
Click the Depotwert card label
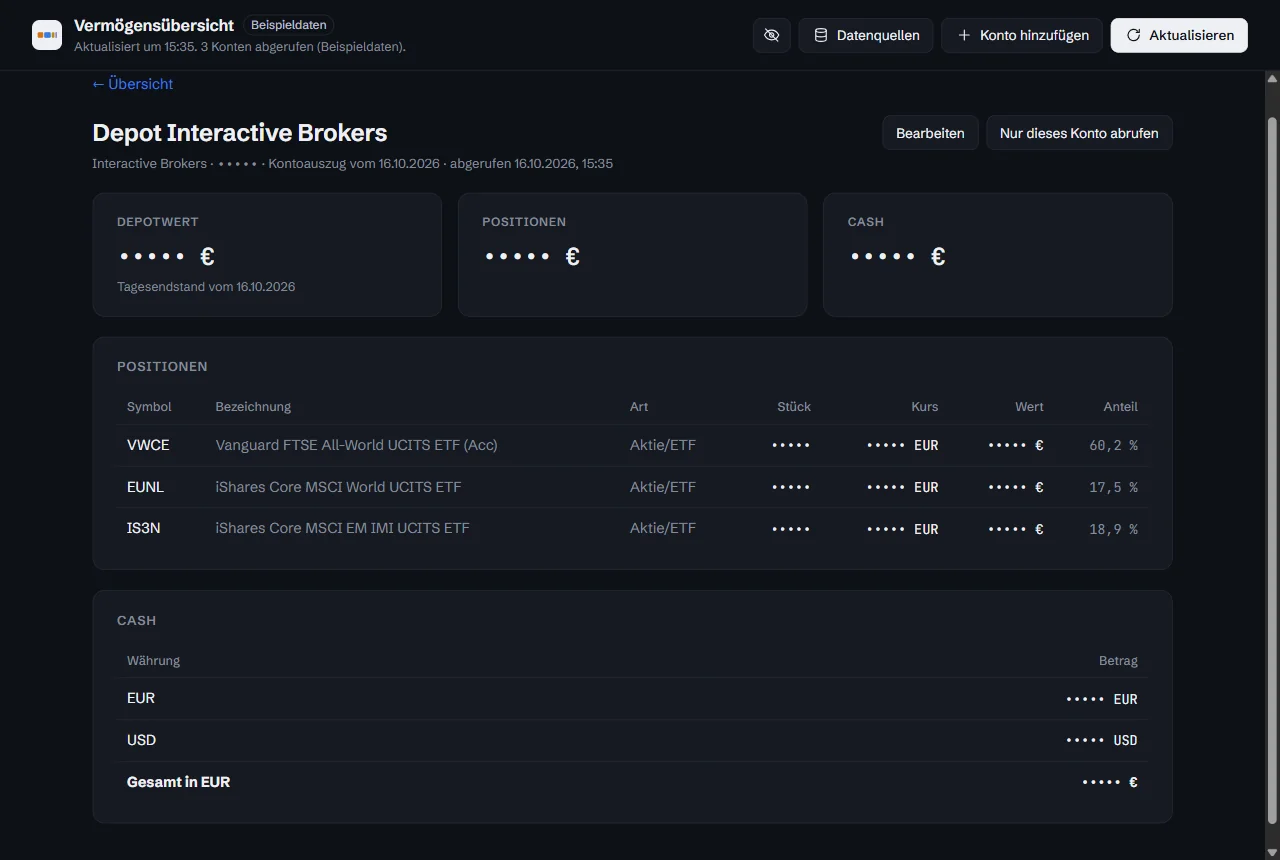coord(158,222)
